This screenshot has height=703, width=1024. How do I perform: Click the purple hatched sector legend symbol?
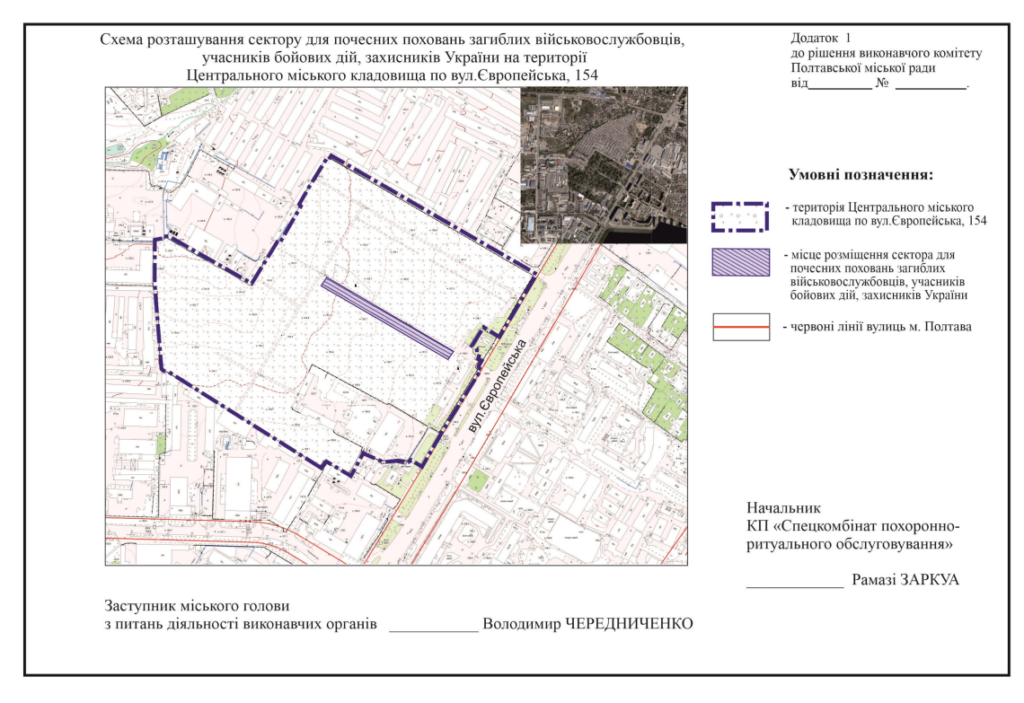click(741, 262)
